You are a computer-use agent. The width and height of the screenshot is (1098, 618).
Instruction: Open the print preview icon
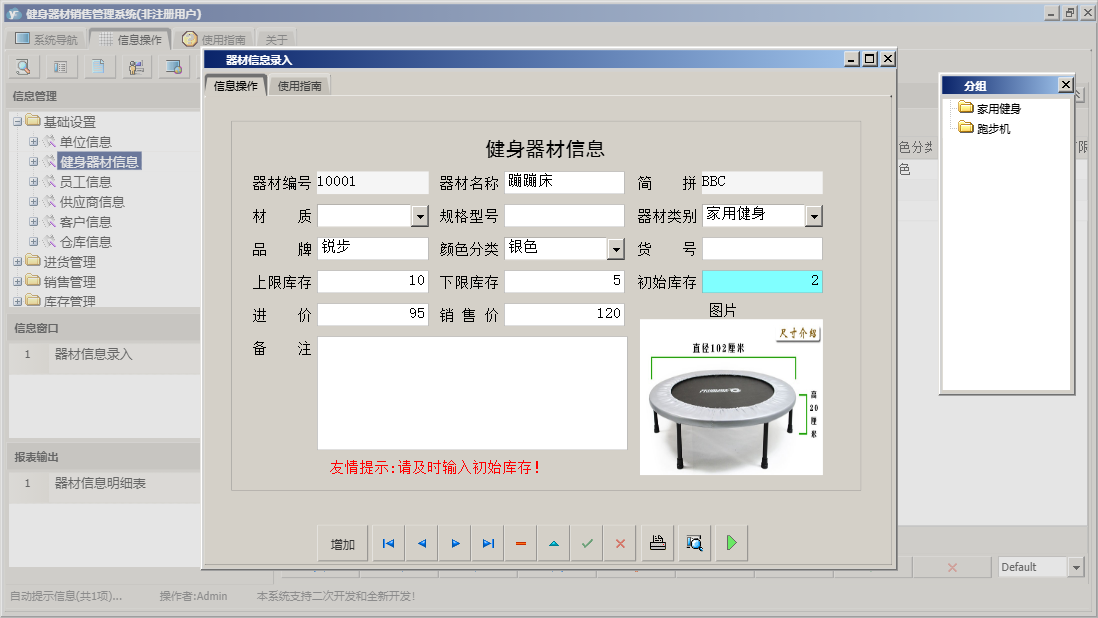[x=694, y=542]
